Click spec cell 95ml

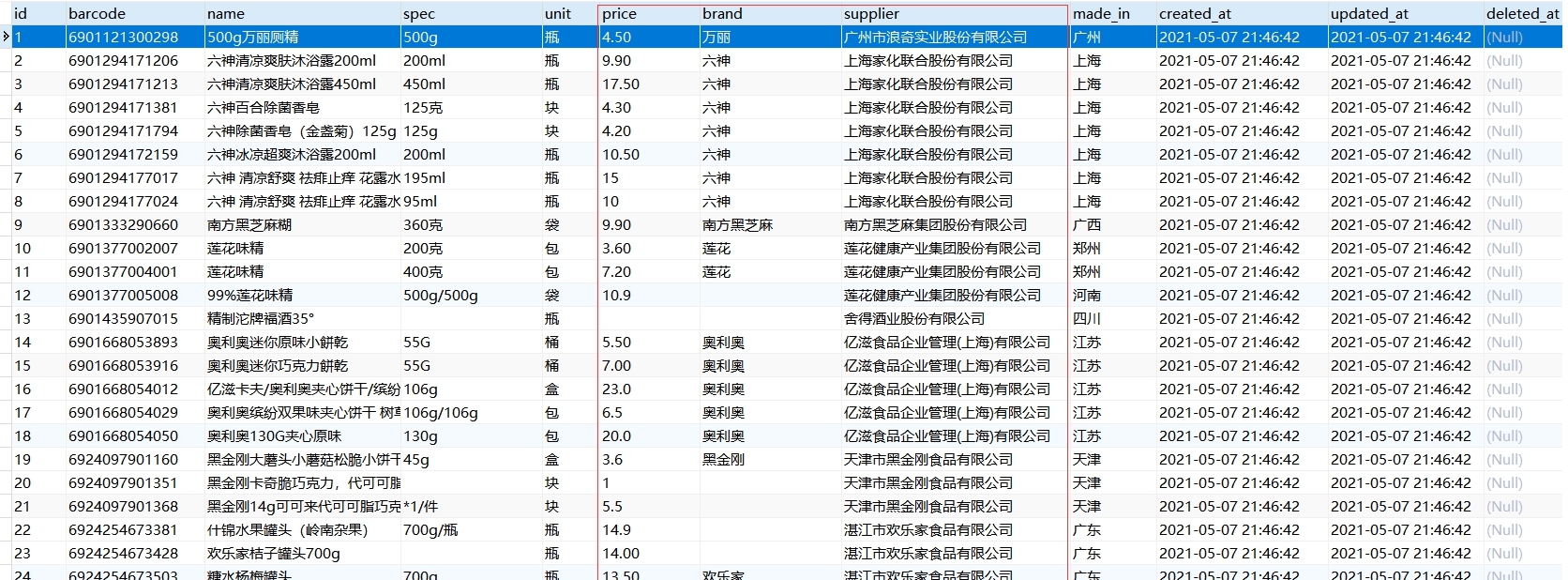pyautogui.click(x=471, y=201)
